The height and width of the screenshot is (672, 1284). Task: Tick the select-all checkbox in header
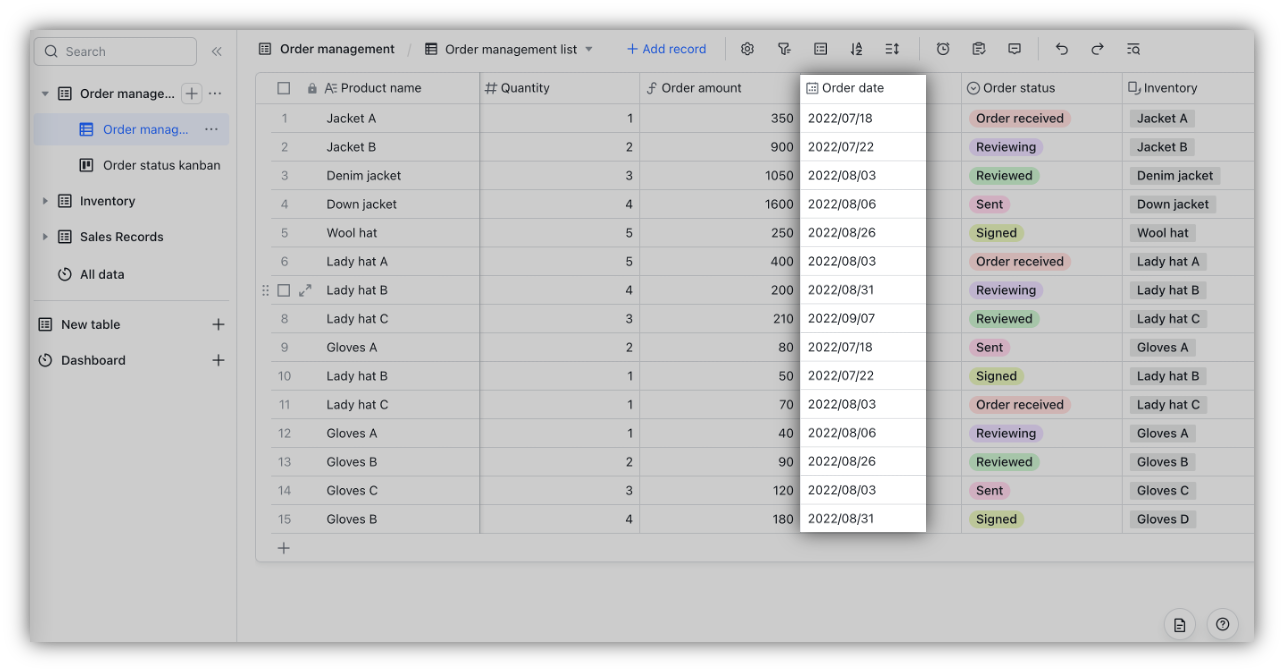[284, 88]
